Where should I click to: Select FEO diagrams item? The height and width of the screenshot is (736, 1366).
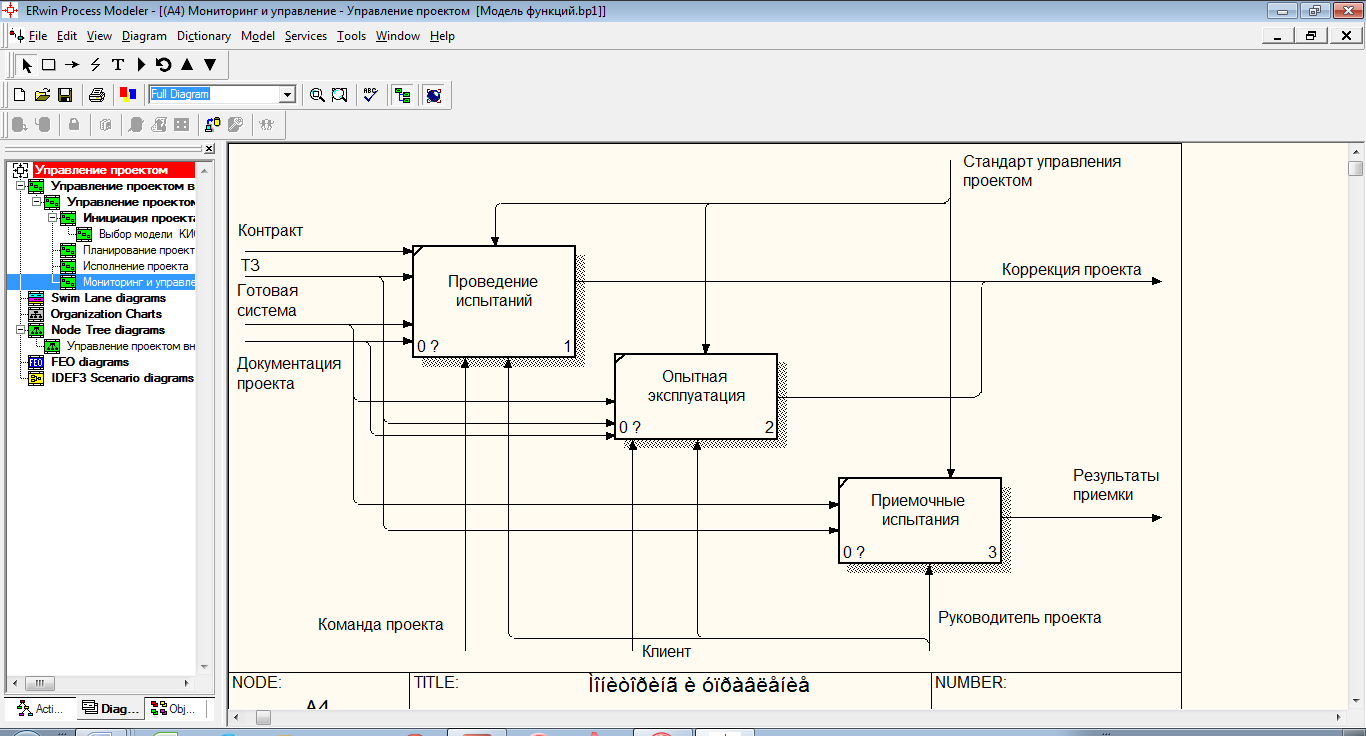(x=90, y=362)
